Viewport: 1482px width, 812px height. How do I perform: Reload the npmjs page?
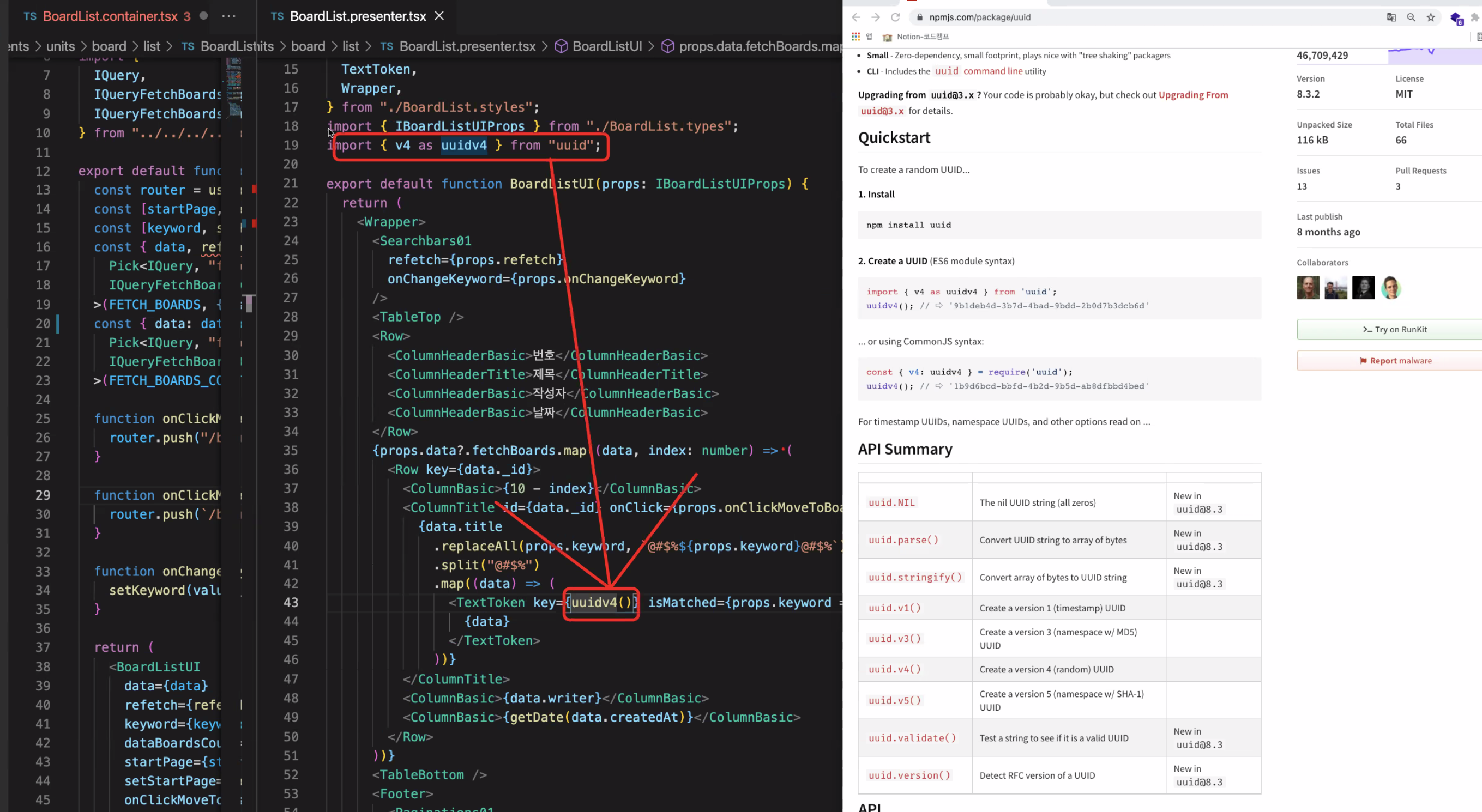coord(895,17)
